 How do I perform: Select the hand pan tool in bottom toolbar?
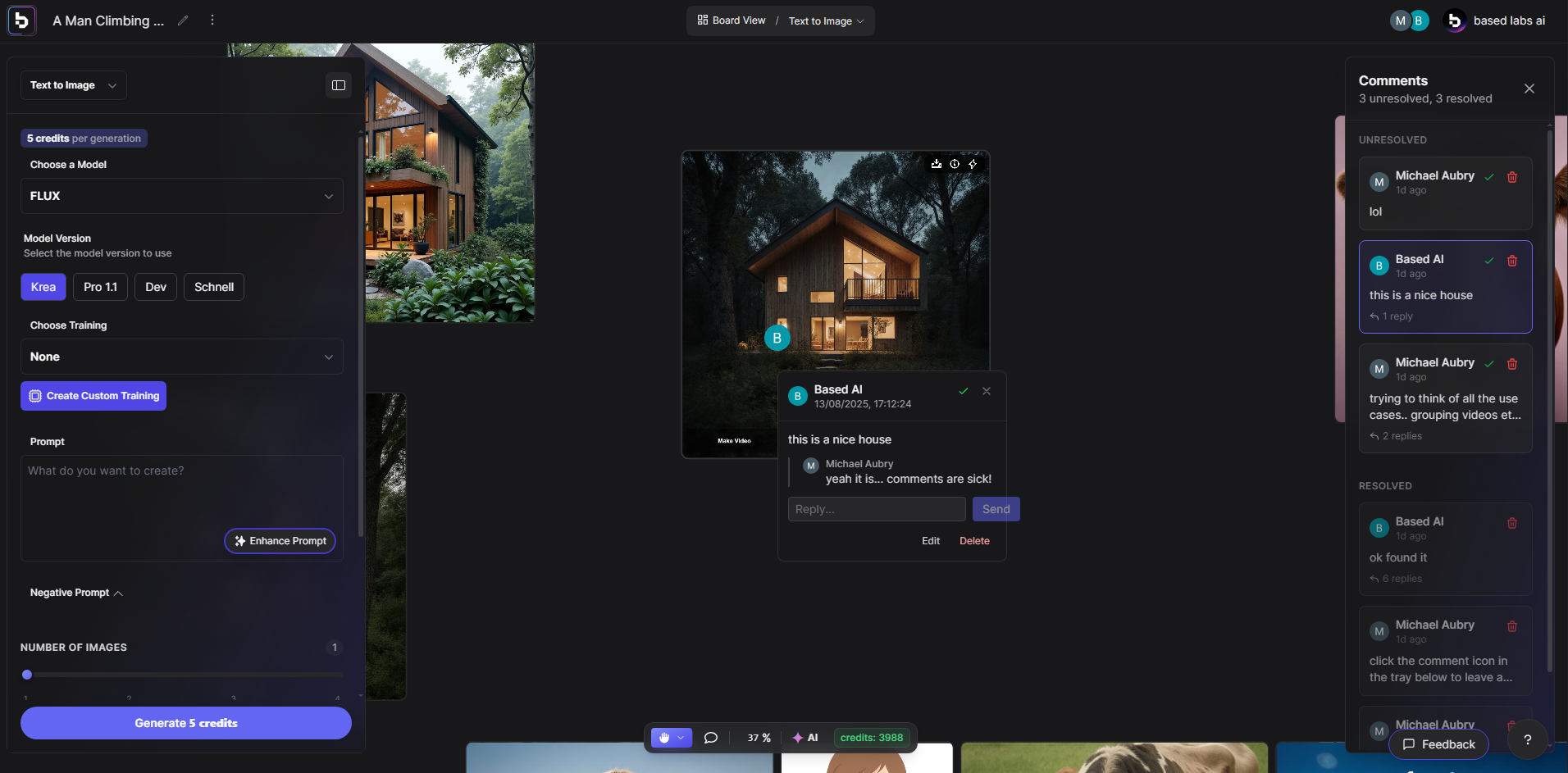[664, 738]
